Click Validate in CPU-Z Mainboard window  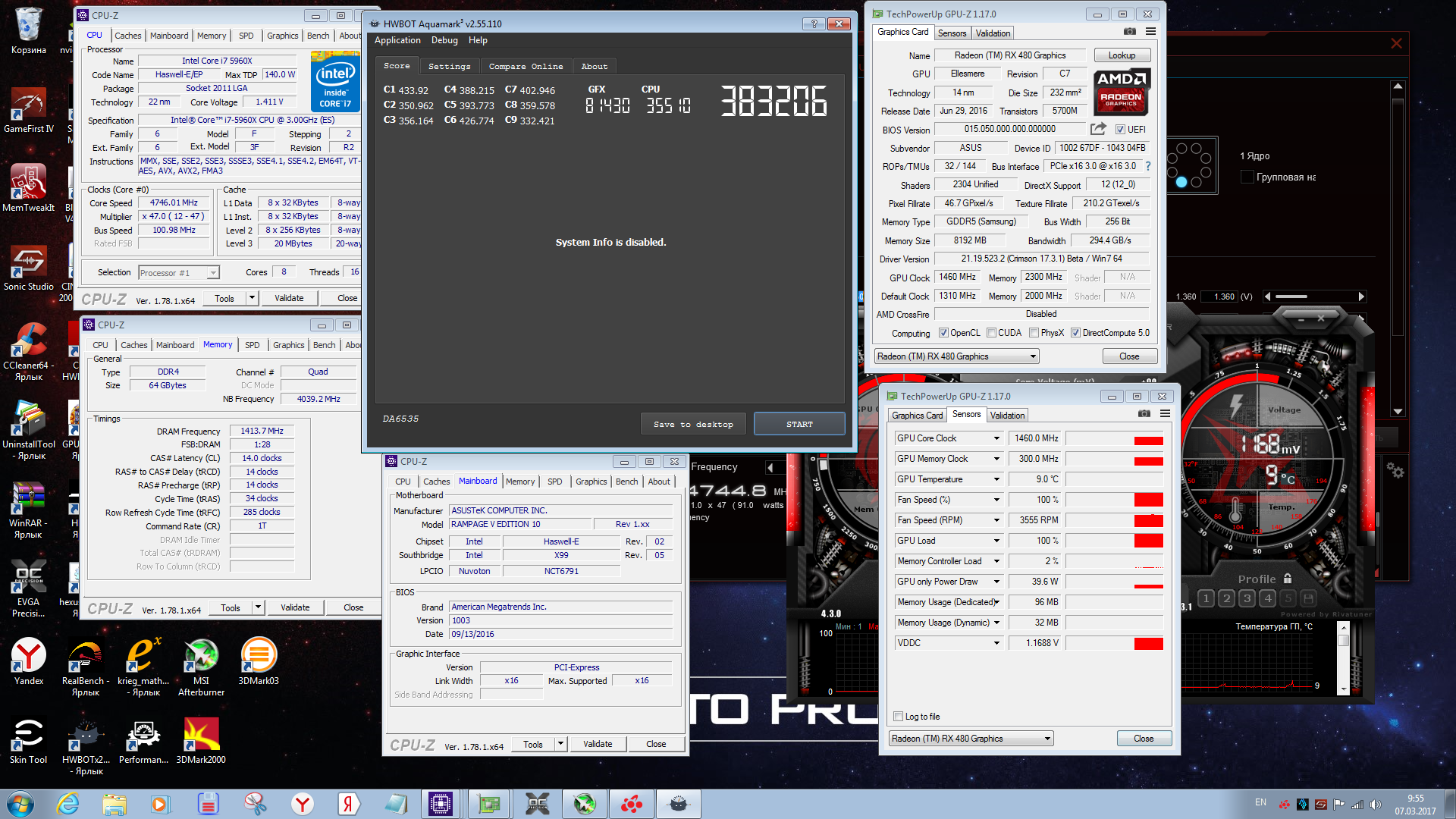click(x=598, y=744)
